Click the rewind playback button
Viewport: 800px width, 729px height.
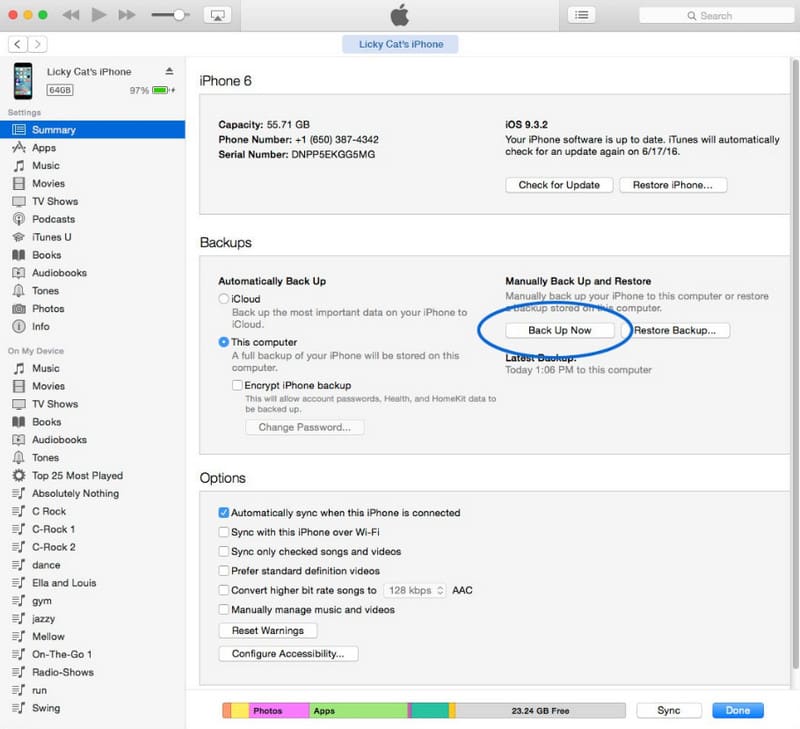coord(71,15)
